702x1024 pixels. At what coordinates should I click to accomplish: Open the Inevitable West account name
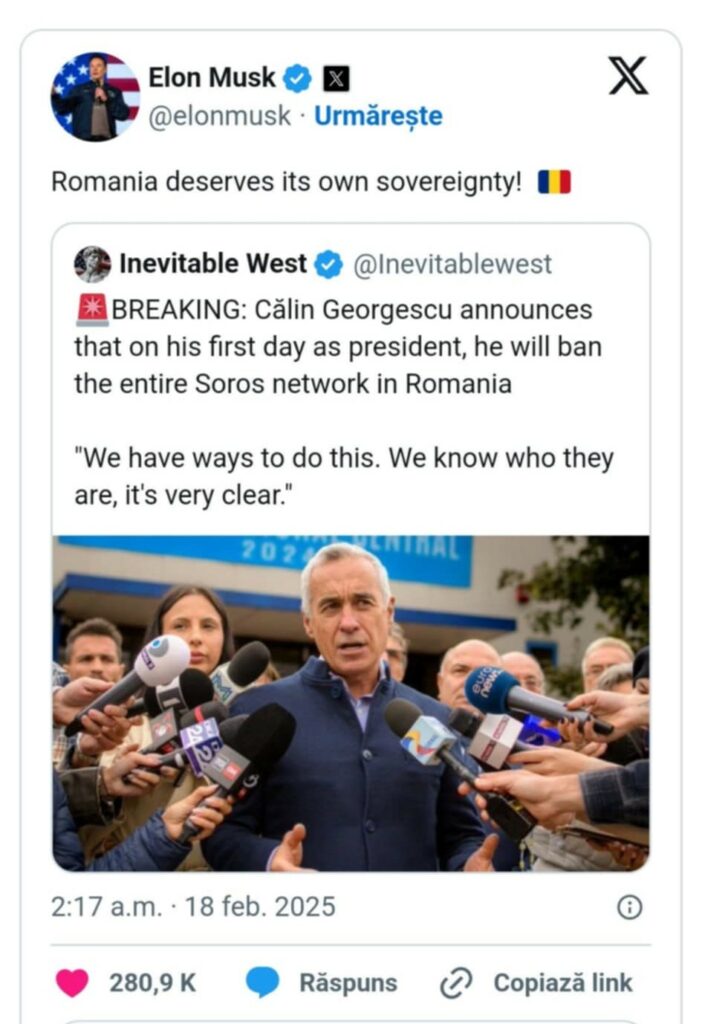[x=213, y=264]
